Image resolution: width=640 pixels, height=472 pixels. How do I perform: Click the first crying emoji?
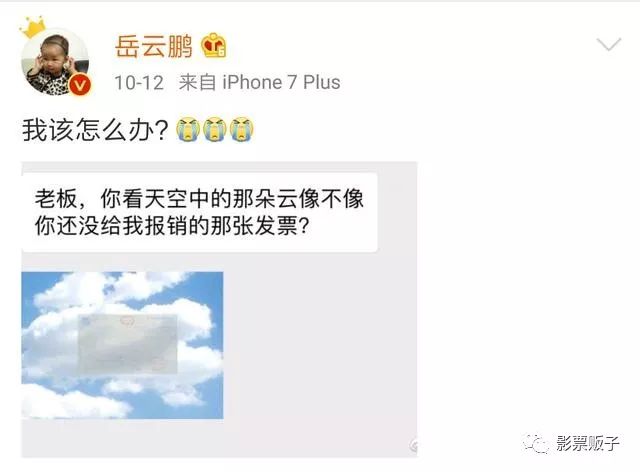click(188, 129)
